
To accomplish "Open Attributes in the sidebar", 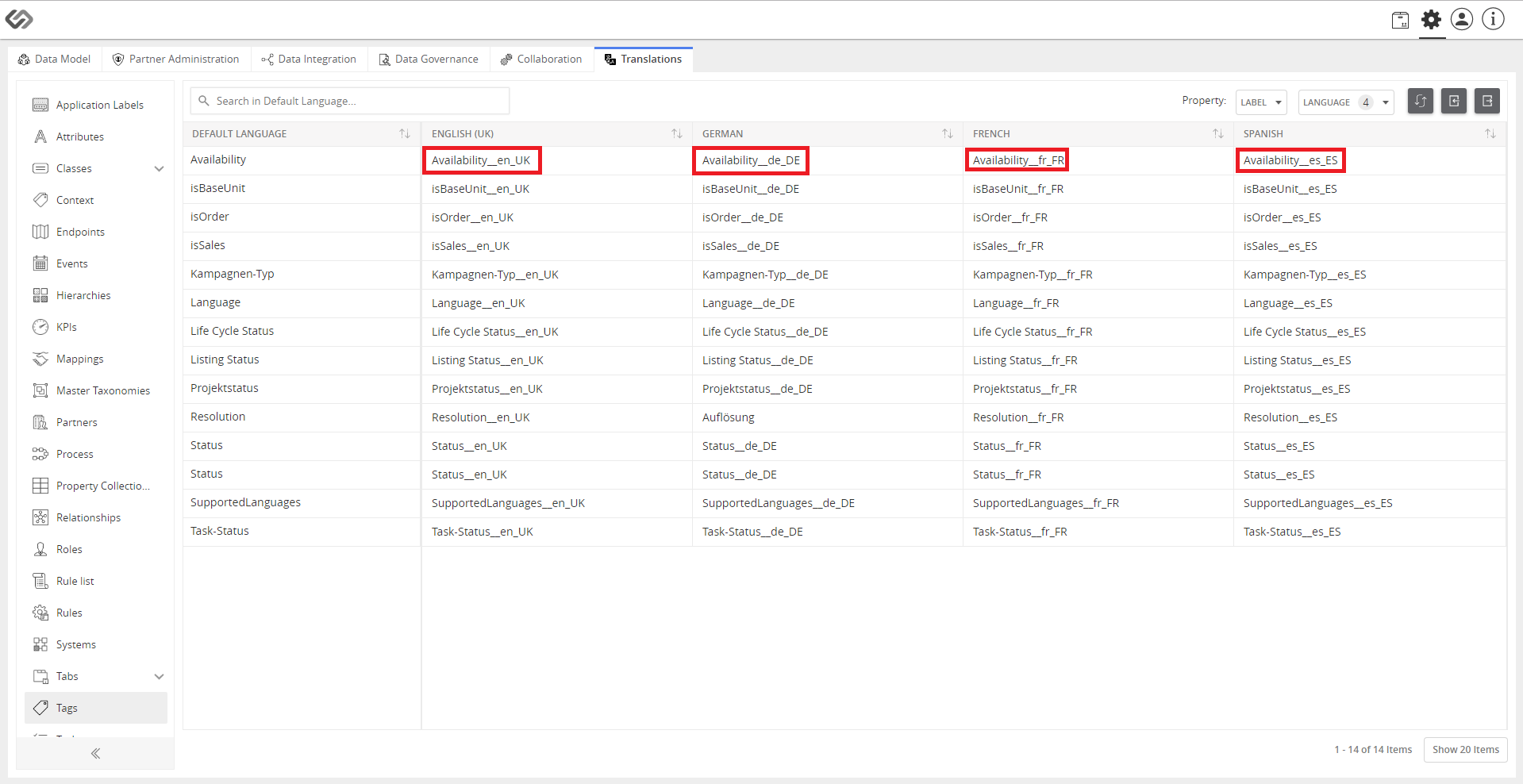I will coord(96,136).
